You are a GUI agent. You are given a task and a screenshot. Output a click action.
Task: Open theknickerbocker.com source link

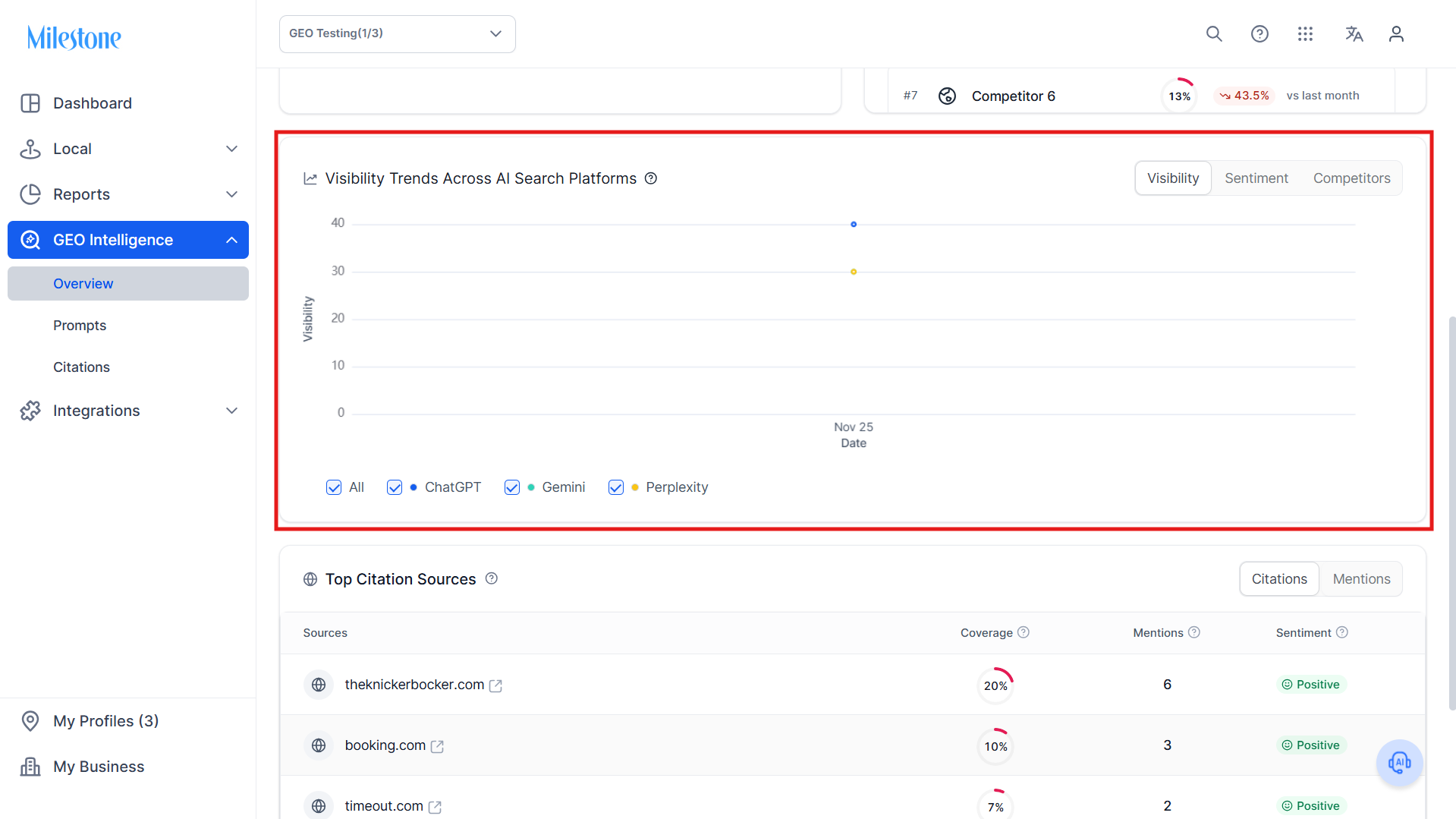pos(414,685)
